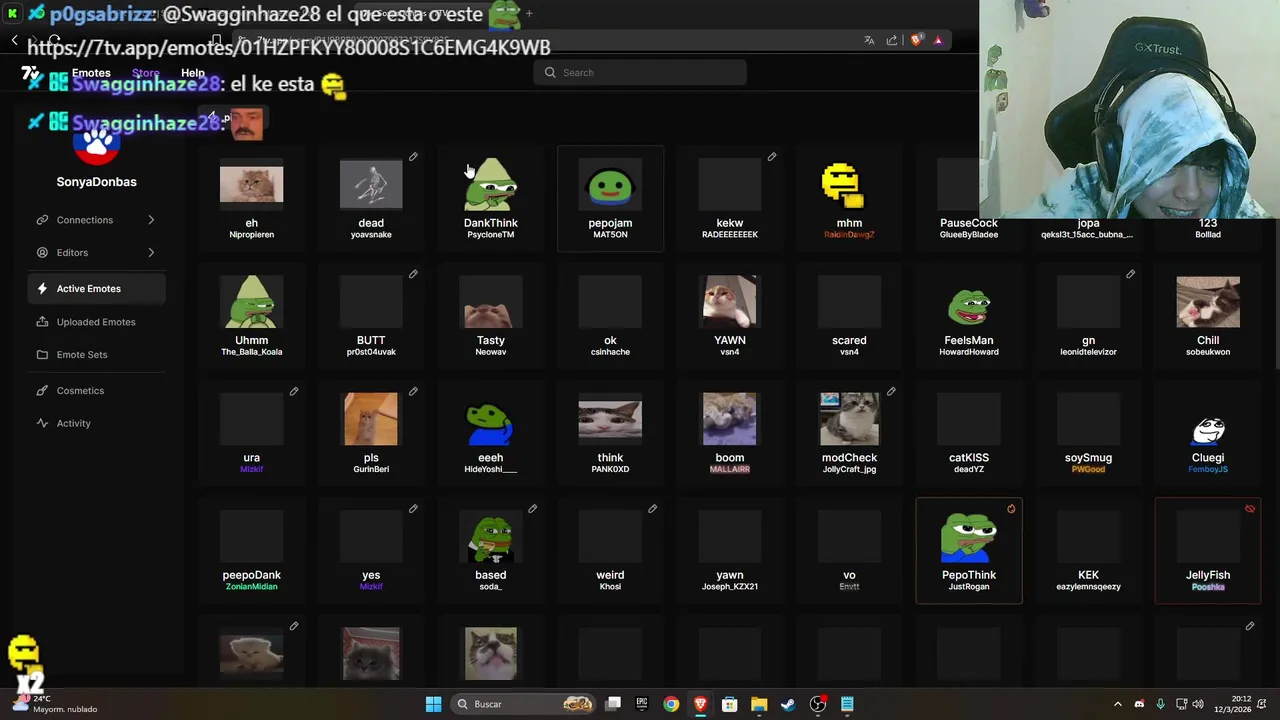The width and height of the screenshot is (1280, 720).
Task: Click the Windows taskbar Buscar search box
Action: (x=522, y=704)
